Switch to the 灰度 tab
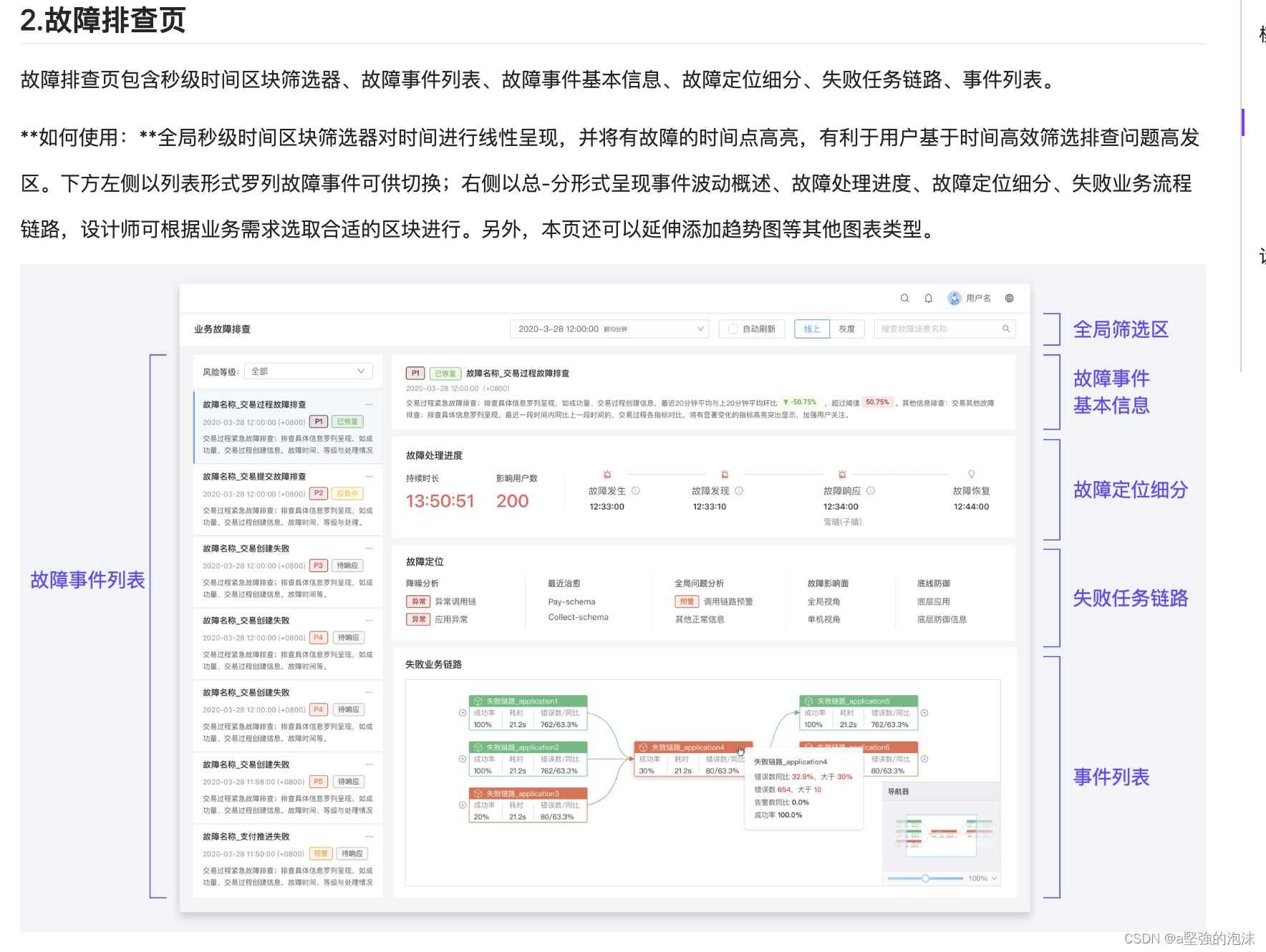Image resolution: width=1266 pixels, height=952 pixels. [x=847, y=329]
